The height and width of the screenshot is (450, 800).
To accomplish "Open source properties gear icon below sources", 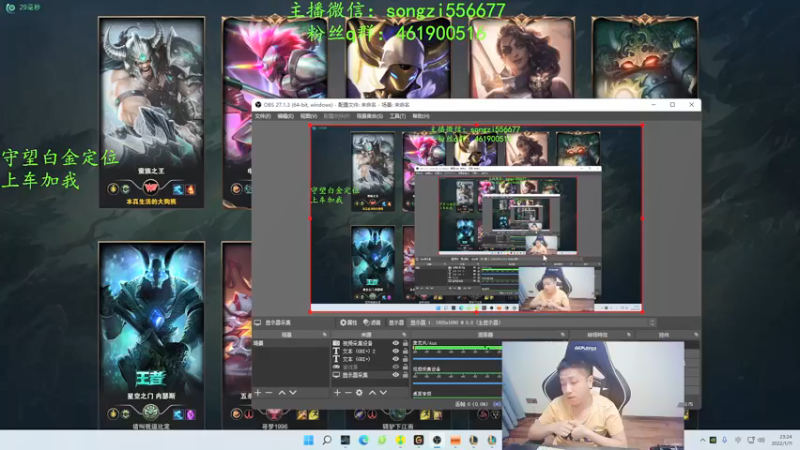I will tap(359, 392).
